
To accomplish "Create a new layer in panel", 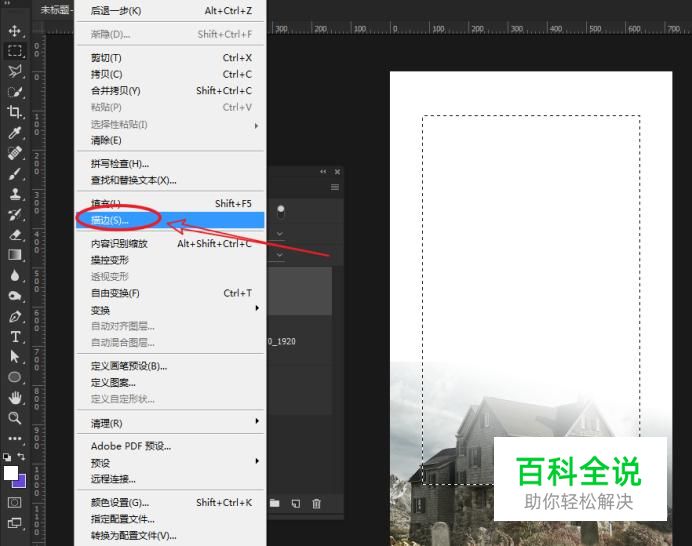I will tap(296, 503).
